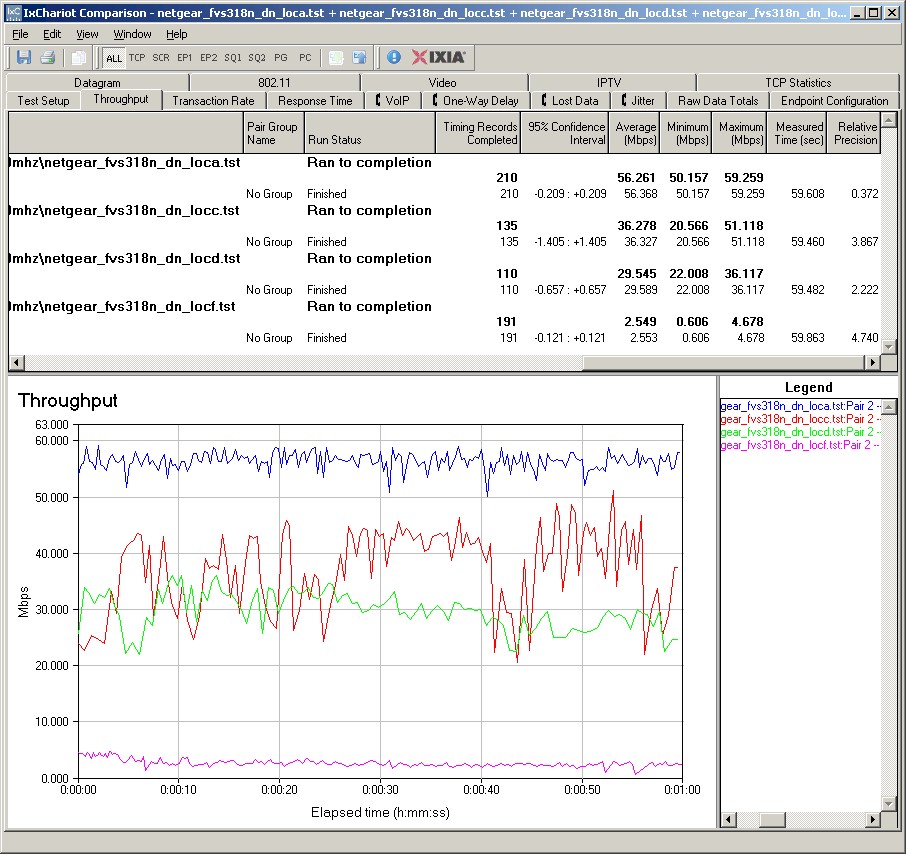Click the green puzzle-piece toolbar icon

tap(336, 57)
